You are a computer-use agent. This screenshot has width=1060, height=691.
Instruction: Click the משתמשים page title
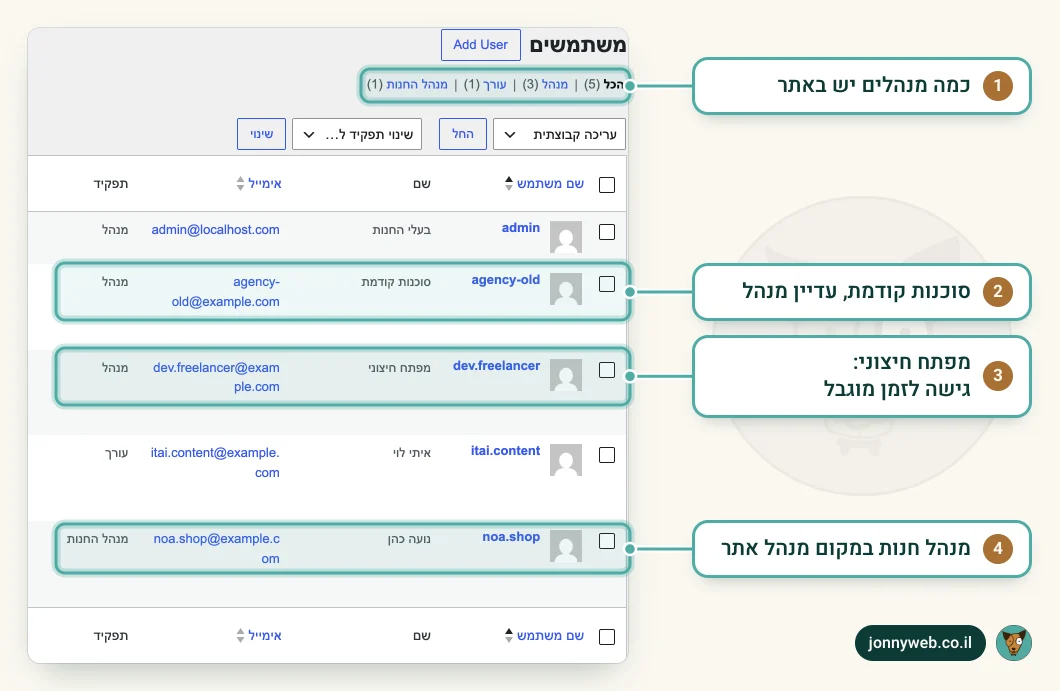pyautogui.click(x=578, y=45)
